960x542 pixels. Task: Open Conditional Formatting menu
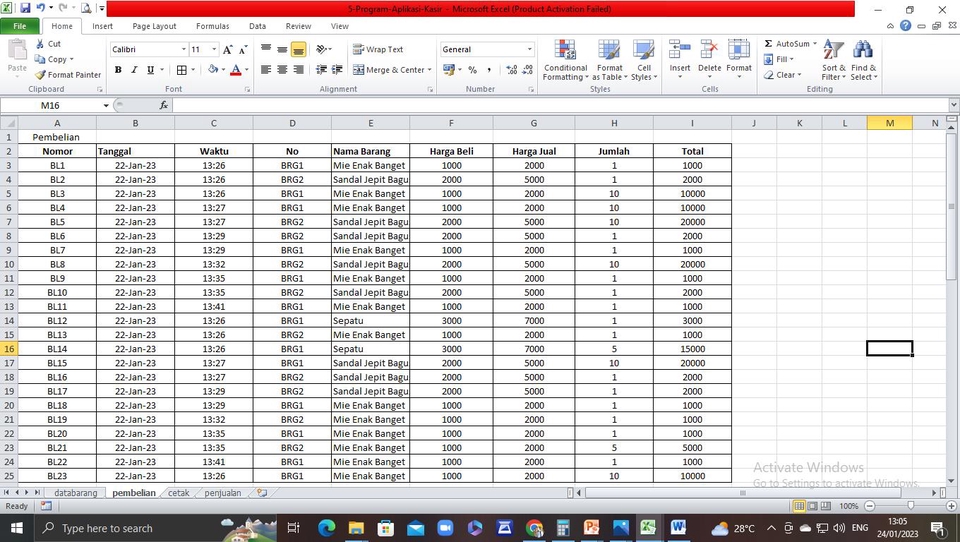coord(565,60)
